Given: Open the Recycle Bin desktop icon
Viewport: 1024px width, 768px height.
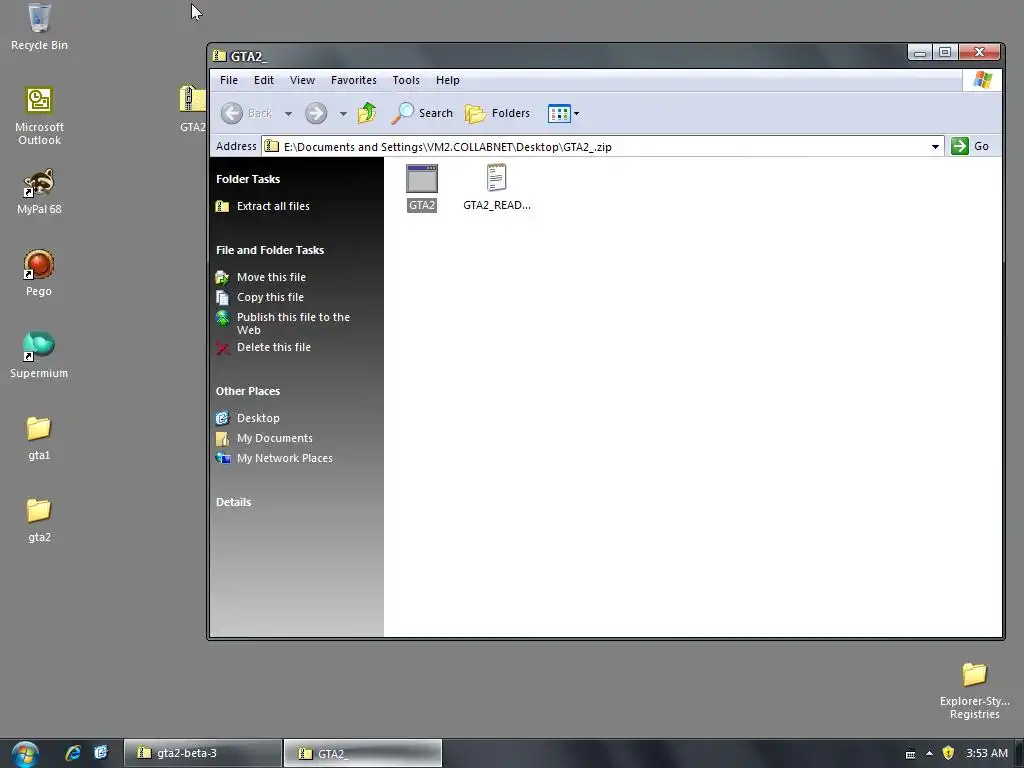Looking at the screenshot, I should click(39, 26).
